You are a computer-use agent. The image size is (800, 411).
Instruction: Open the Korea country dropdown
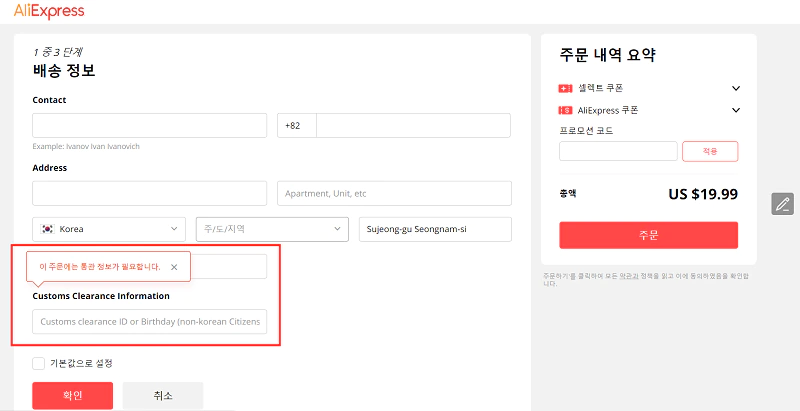[109, 229]
